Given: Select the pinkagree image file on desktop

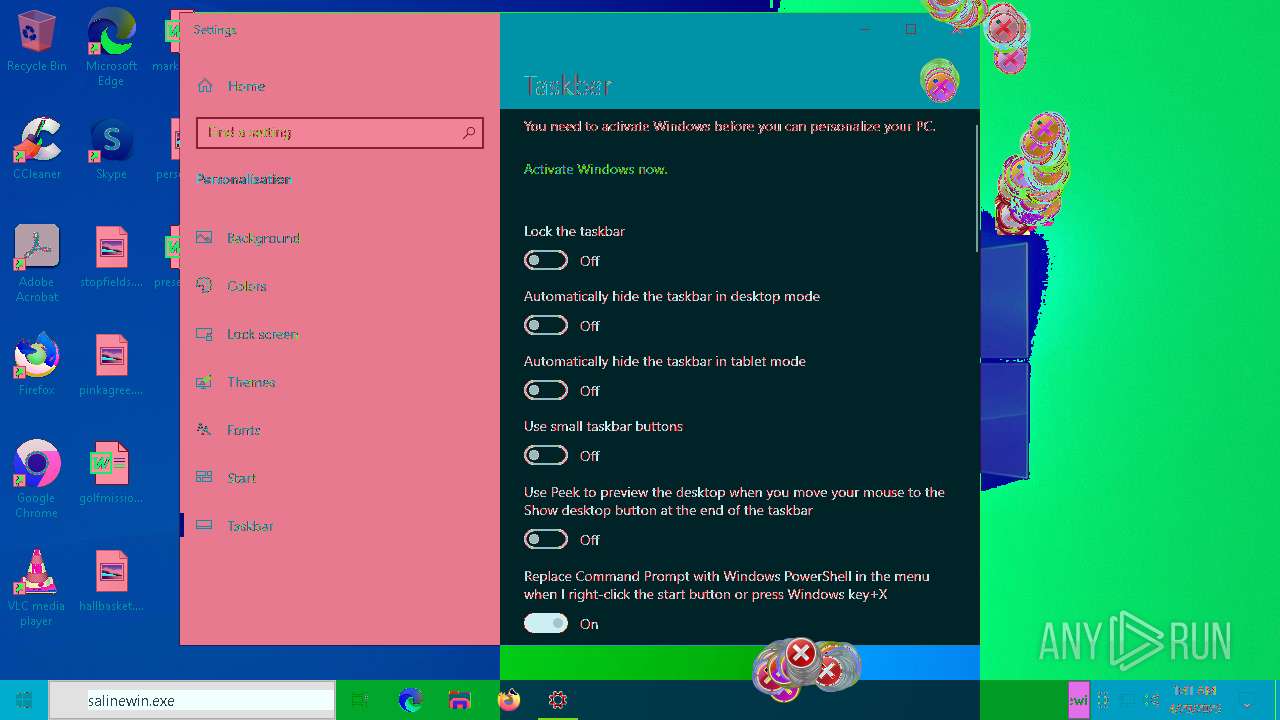Looking at the screenshot, I should [111, 365].
